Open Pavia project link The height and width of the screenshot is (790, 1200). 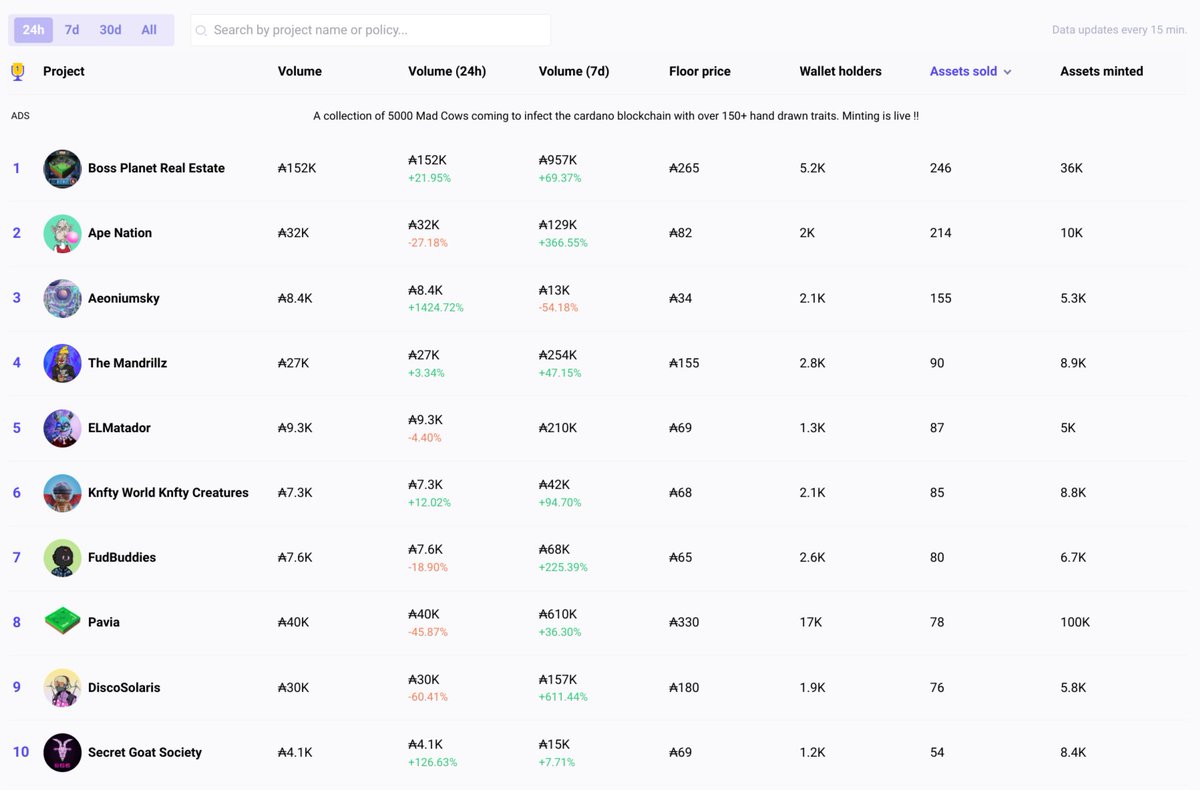pos(104,622)
